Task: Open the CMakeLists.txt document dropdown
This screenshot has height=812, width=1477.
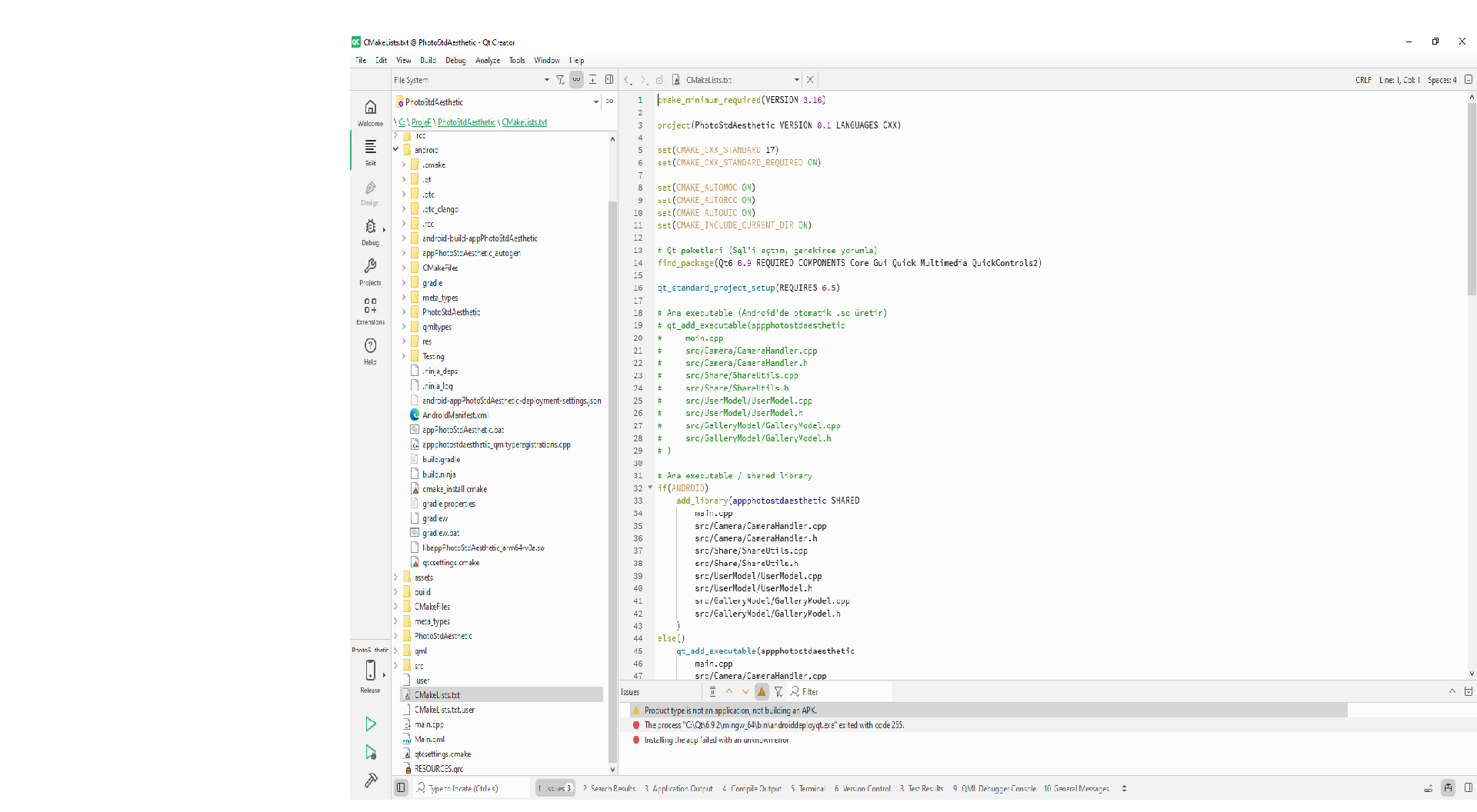Action: pos(742,79)
